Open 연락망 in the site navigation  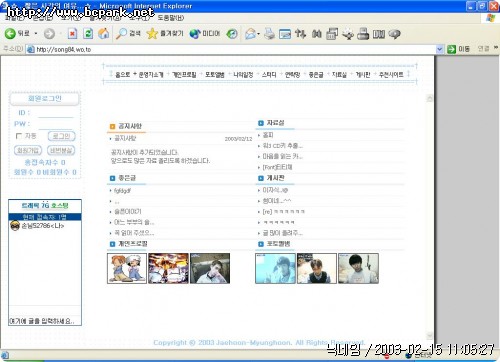pos(292,75)
